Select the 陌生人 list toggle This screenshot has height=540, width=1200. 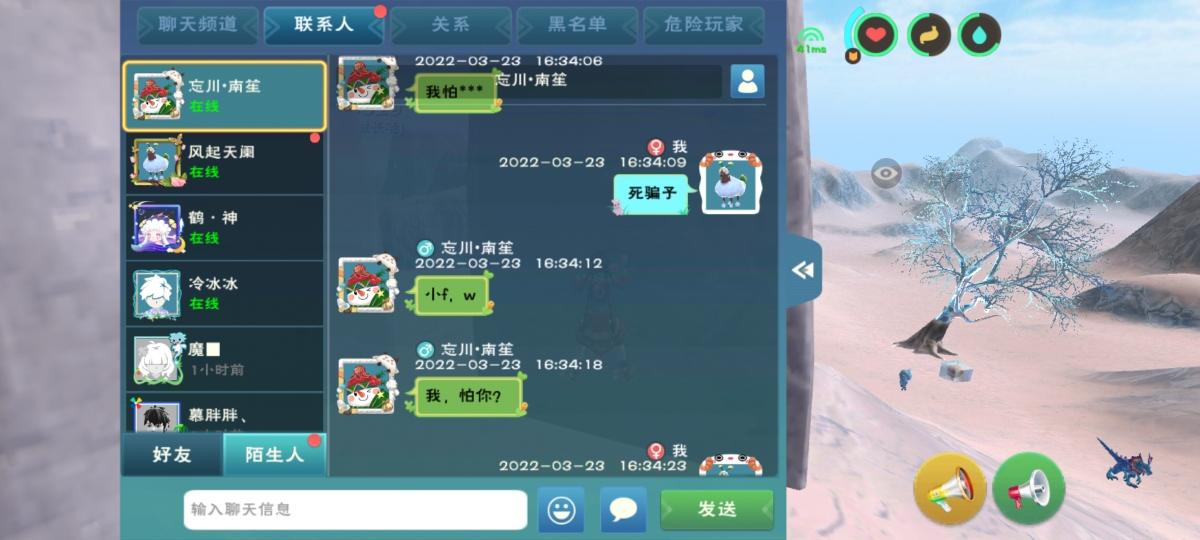[x=274, y=455]
